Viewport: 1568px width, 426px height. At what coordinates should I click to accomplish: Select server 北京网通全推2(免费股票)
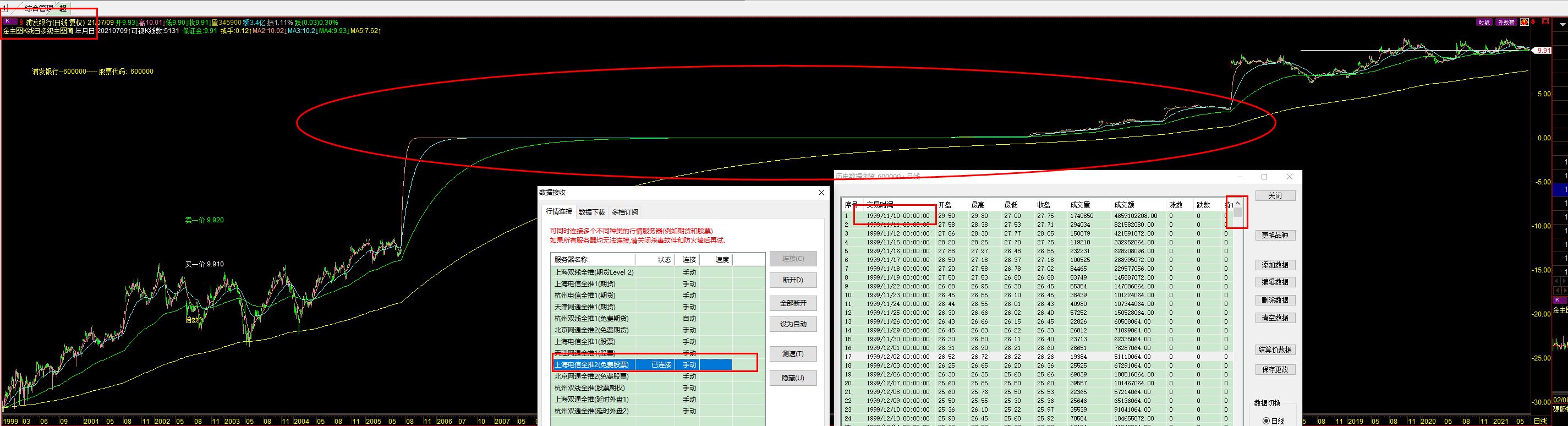tap(657, 376)
